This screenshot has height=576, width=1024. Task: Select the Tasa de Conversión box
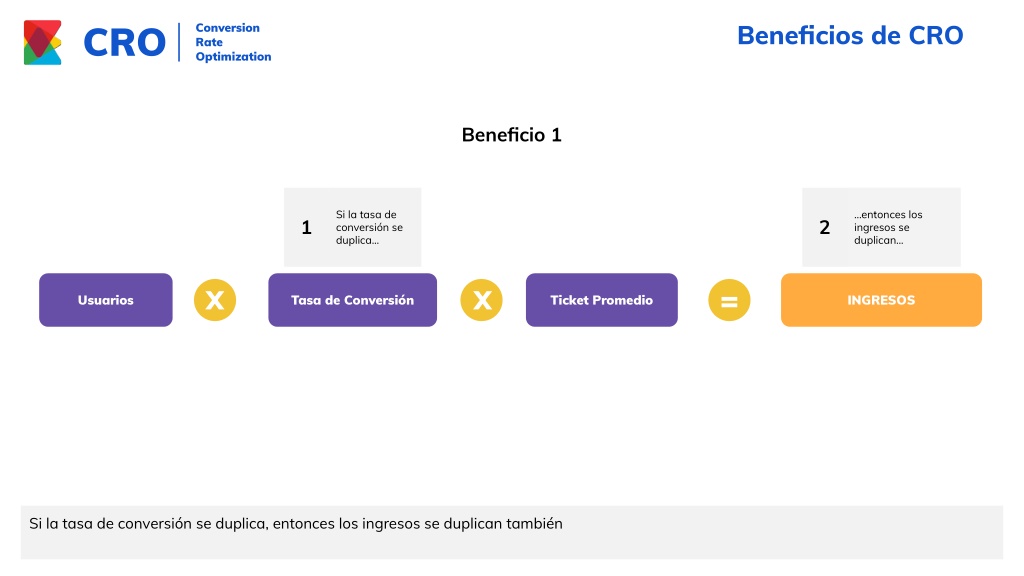click(353, 300)
